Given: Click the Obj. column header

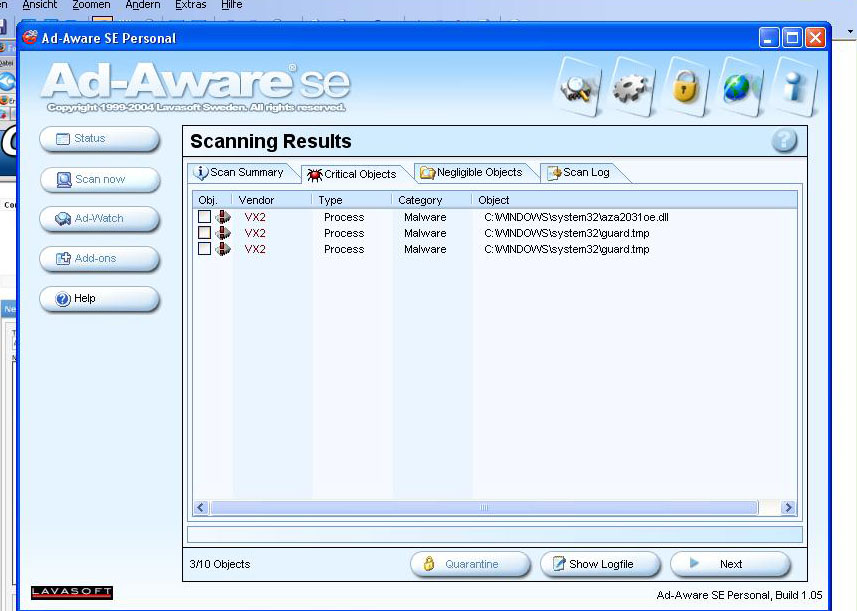Looking at the screenshot, I should tap(213, 200).
